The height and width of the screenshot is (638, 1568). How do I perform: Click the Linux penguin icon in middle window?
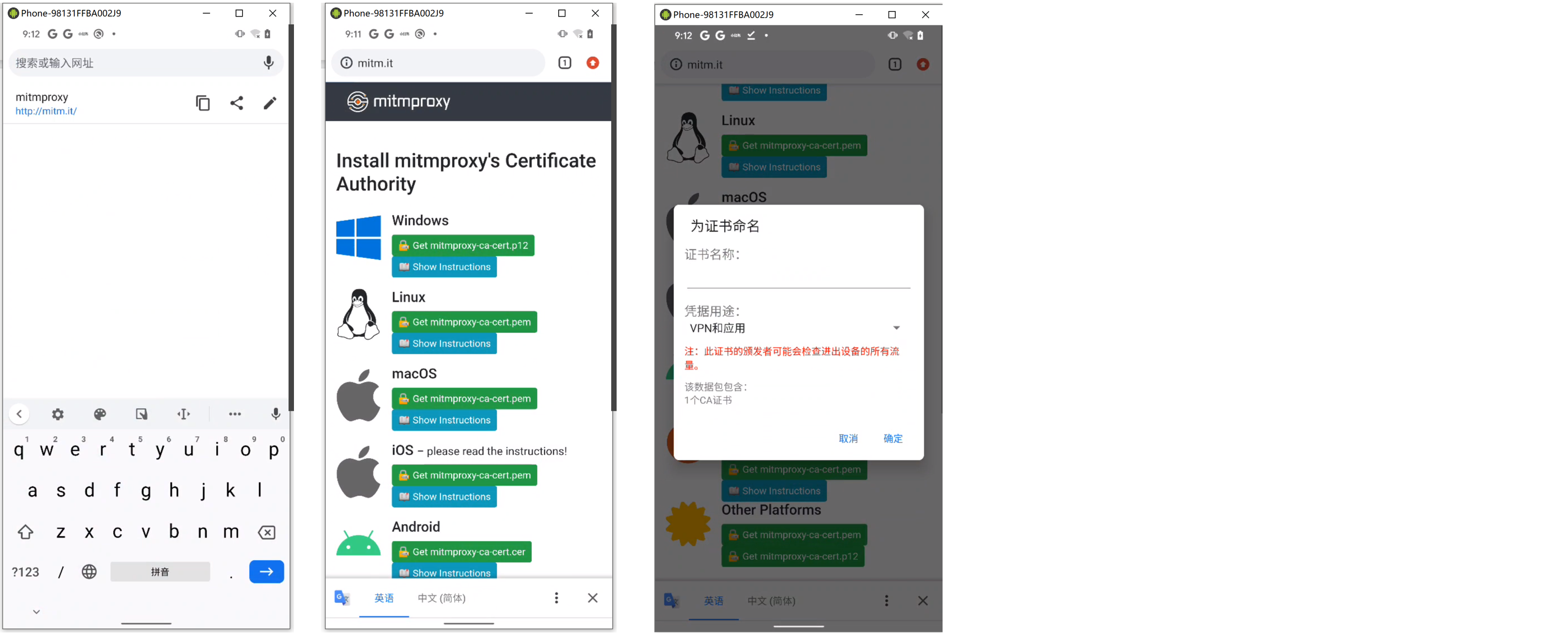click(x=358, y=314)
